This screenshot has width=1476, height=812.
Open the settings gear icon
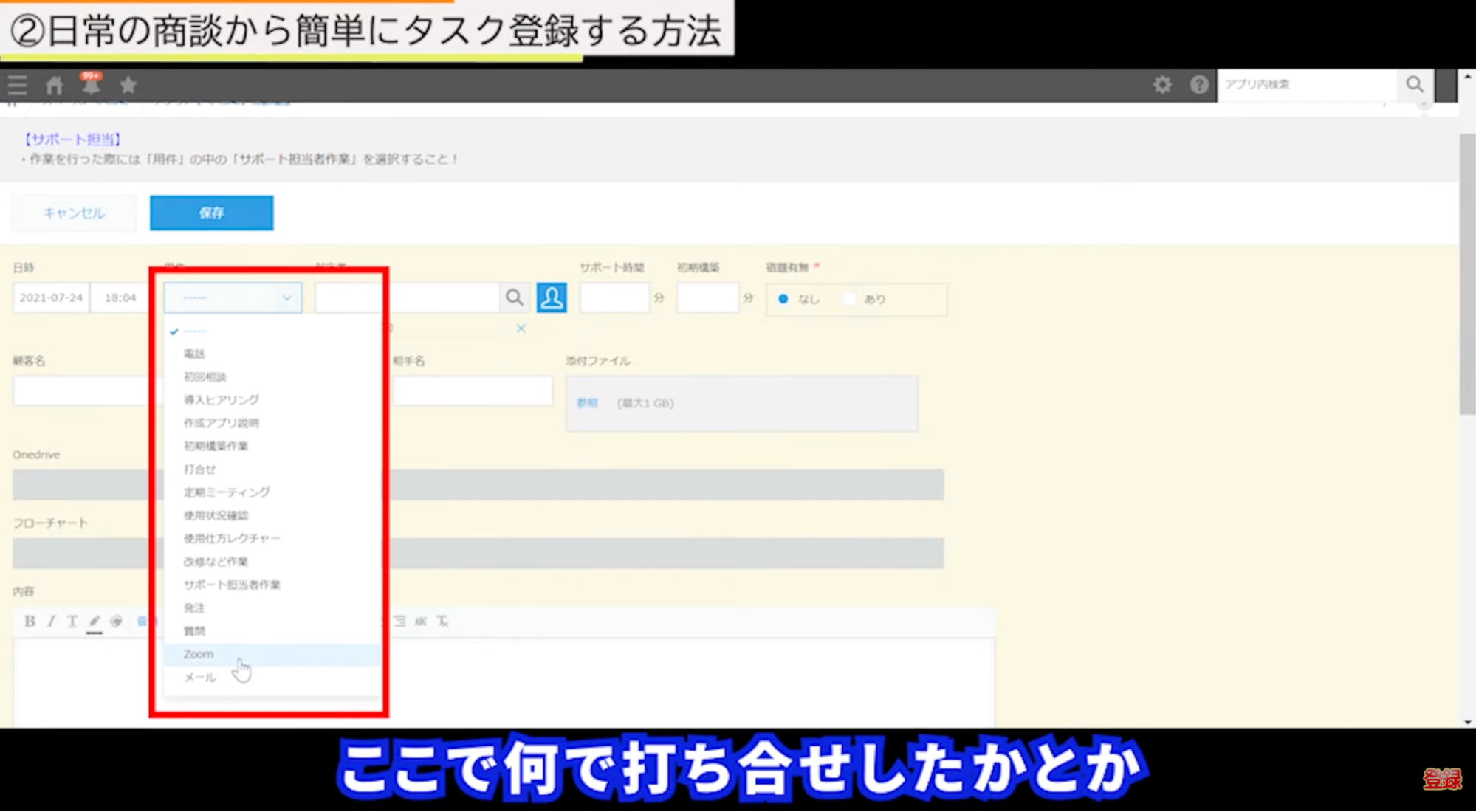(x=1162, y=85)
